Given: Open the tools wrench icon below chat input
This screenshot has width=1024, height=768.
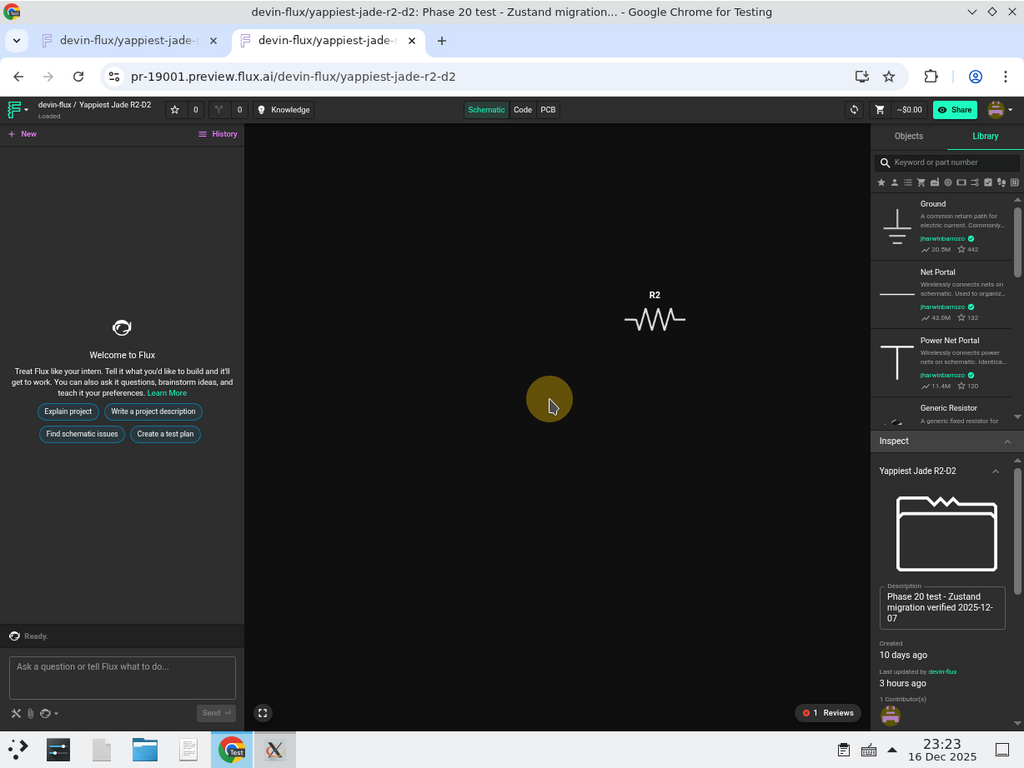Looking at the screenshot, I should (16, 713).
